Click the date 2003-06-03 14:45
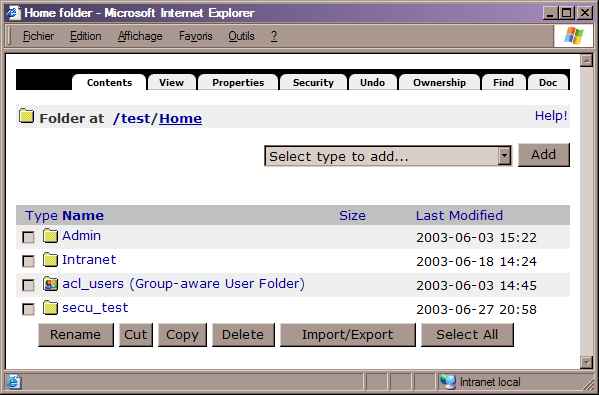 pos(476,286)
